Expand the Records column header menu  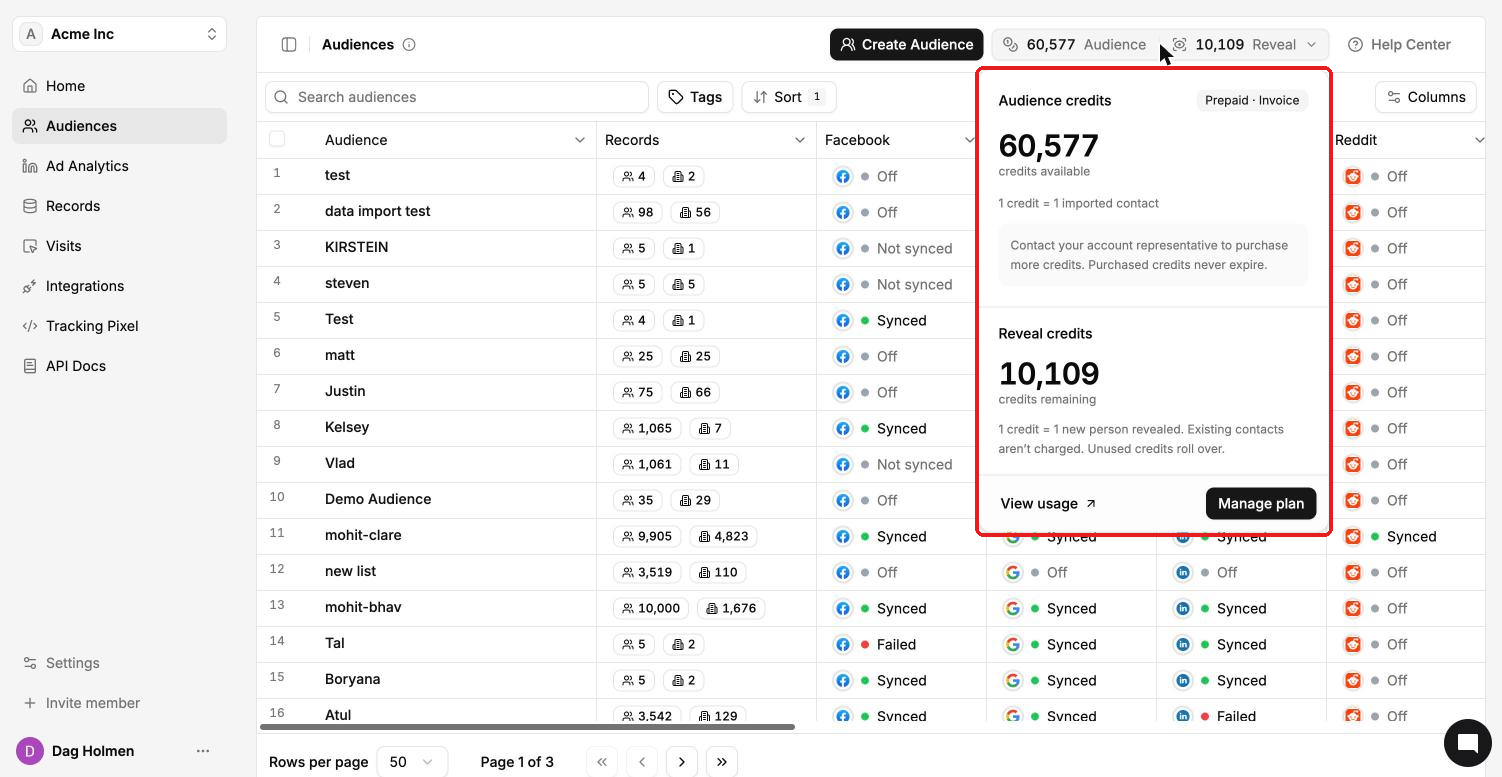click(x=799, y=140)
